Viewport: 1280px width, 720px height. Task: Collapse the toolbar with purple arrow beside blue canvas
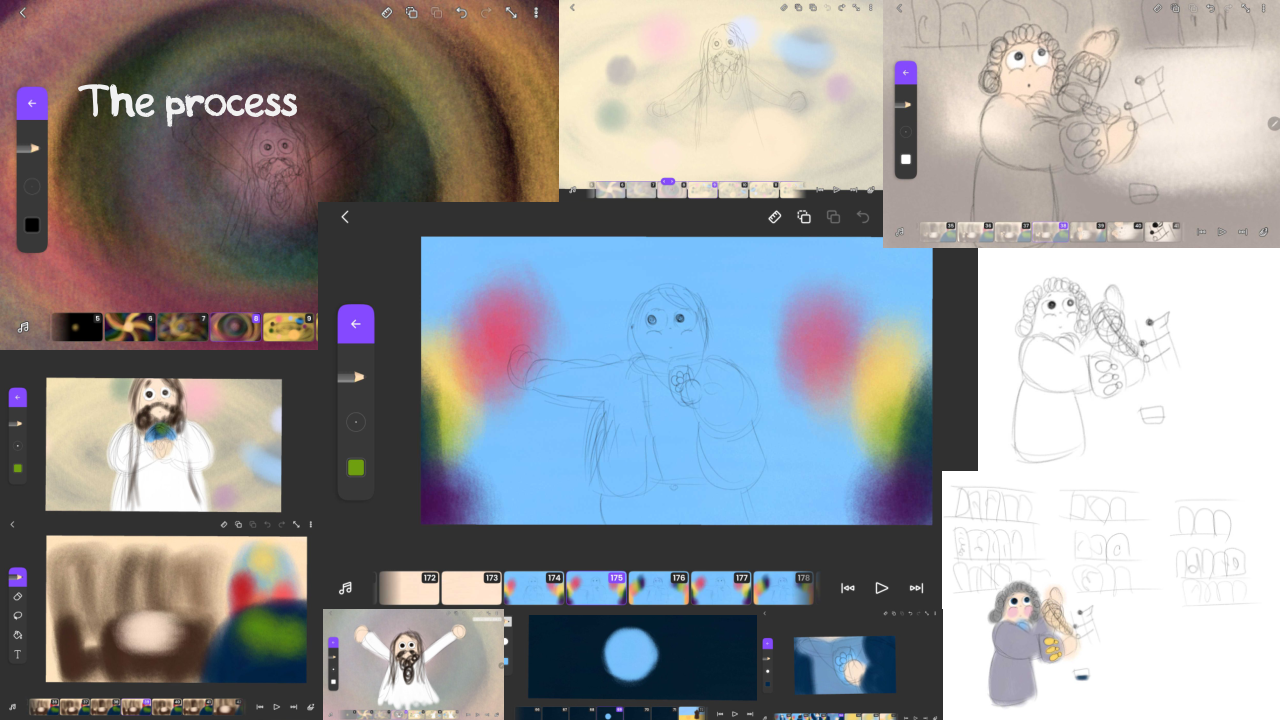(355, 324)
